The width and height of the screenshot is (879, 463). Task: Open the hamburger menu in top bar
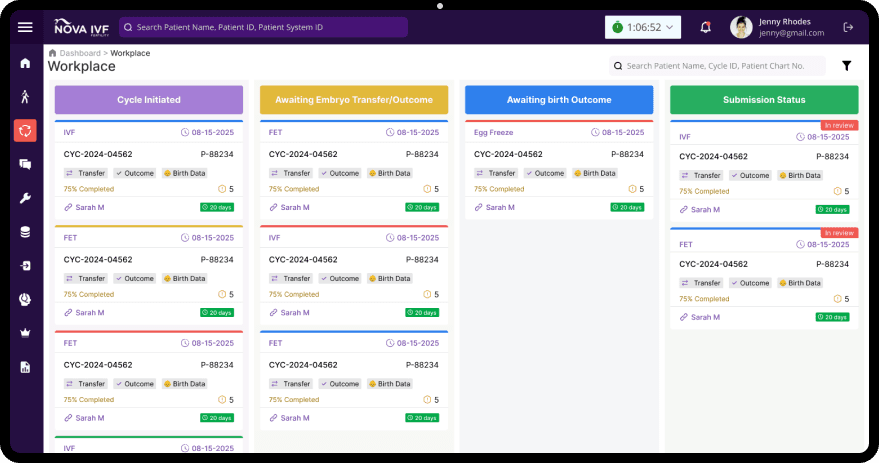(x=25, y=27)
